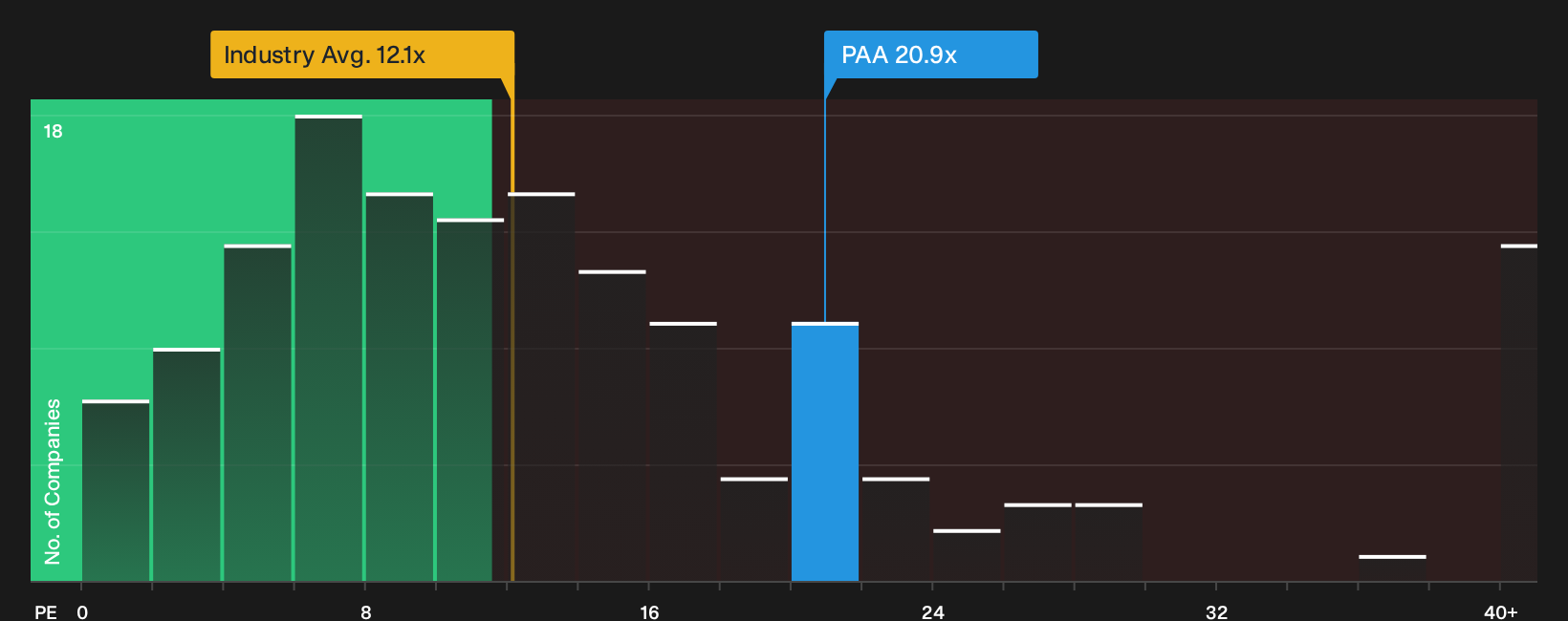Click the first histogram bar at PE 0

pyautogui.click(x=116, y=490)
